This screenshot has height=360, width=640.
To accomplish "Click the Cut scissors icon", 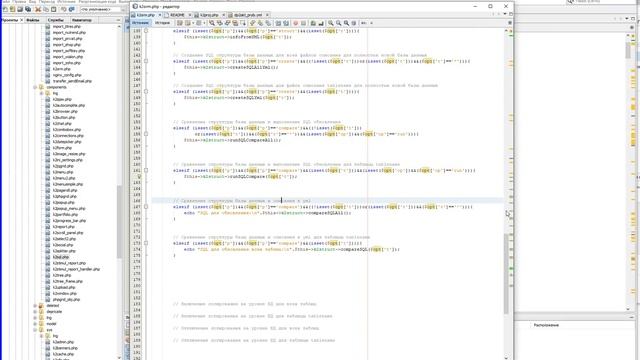I will (38, 9).
